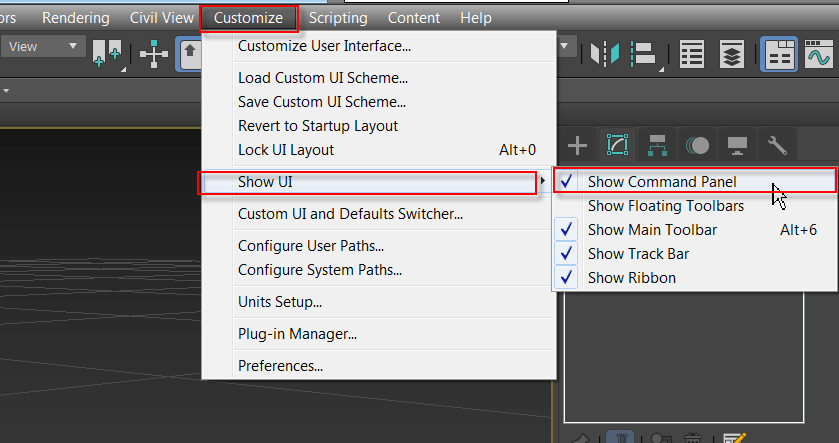Open the View coordinate system dropdown

tap(43, 47)
